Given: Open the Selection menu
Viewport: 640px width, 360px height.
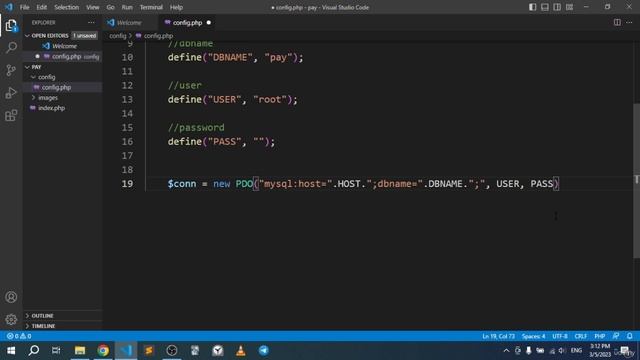Looking at the screenshot, I should click(66, 7).
